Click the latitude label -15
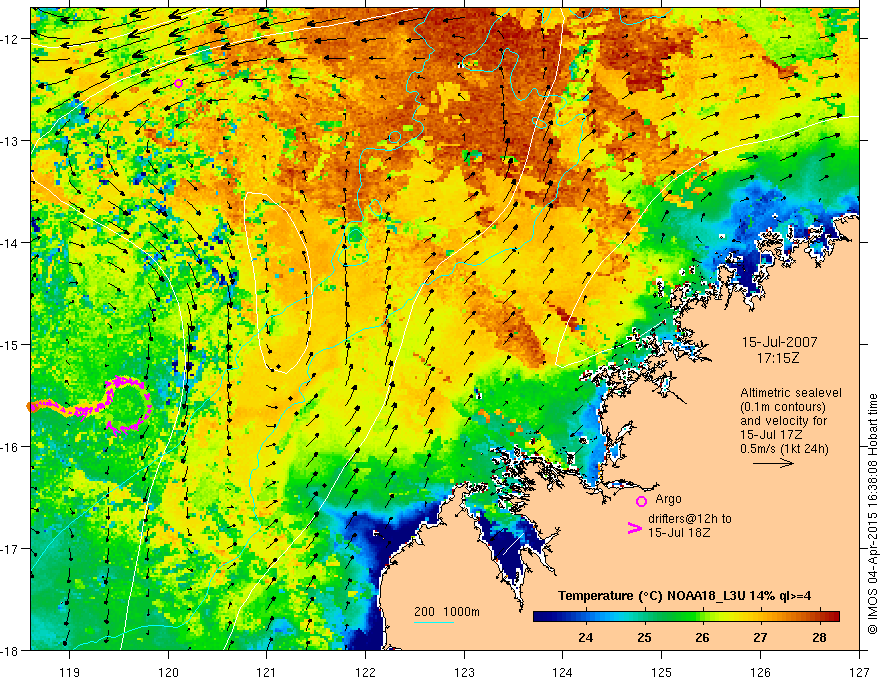 [x=10, y=344]
